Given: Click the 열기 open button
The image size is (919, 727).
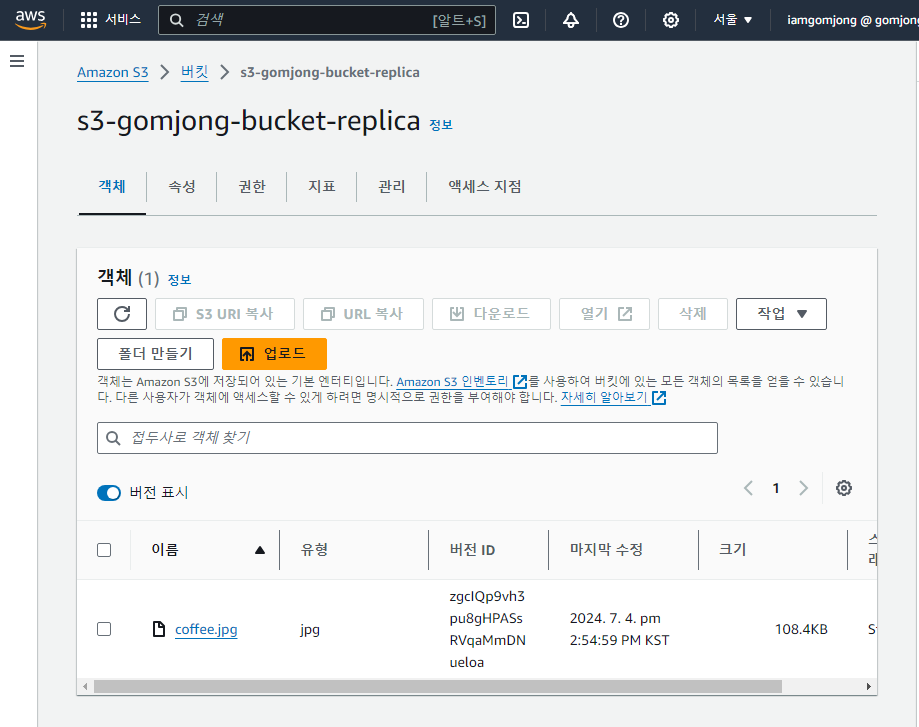Looking at the screenshot, I should (604, 314).
